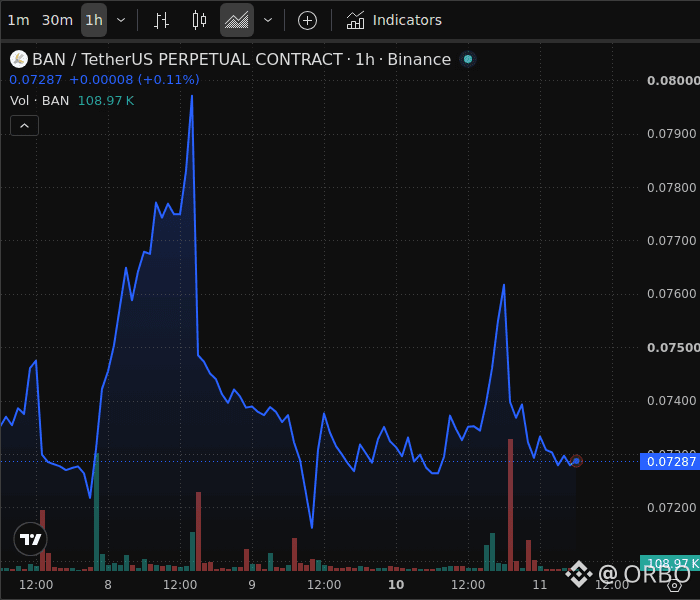Click the 0.07700 price scale label
700x600 pixels.
tap(671, 241)
